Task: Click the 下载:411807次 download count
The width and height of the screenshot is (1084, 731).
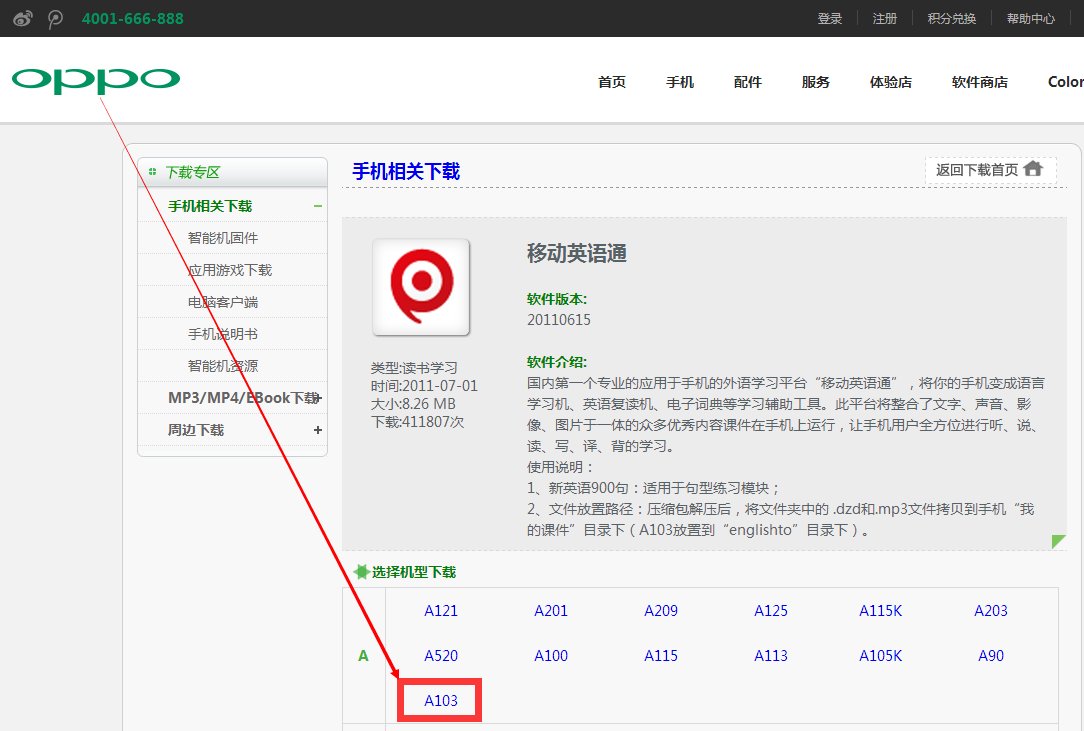Action: click(418, 422)
